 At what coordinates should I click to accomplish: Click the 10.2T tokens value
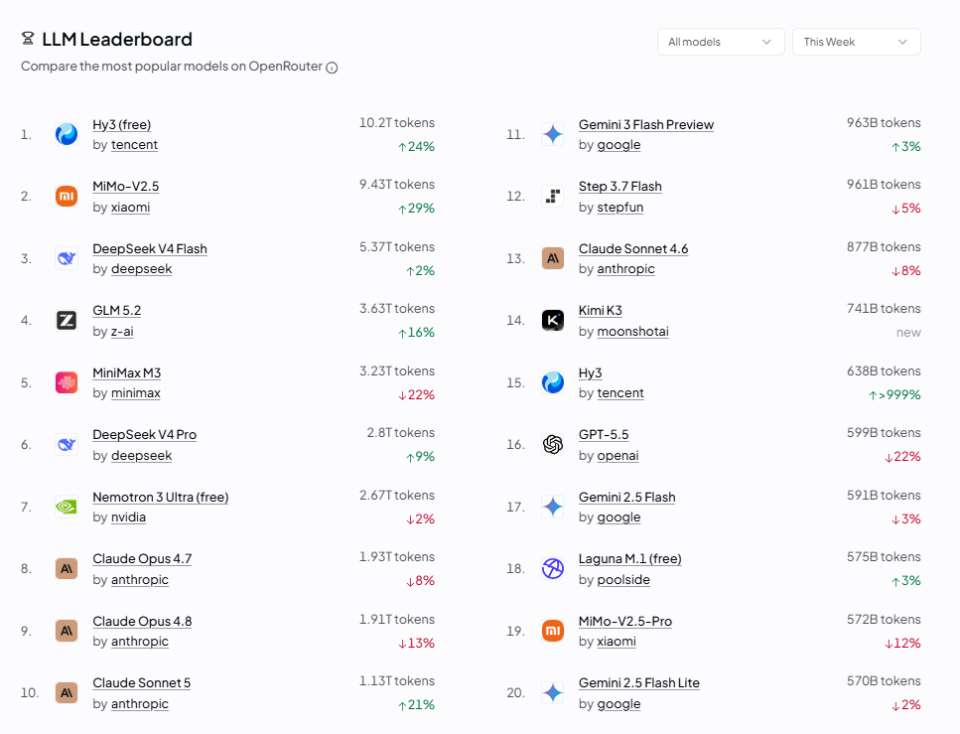[397, 122]
